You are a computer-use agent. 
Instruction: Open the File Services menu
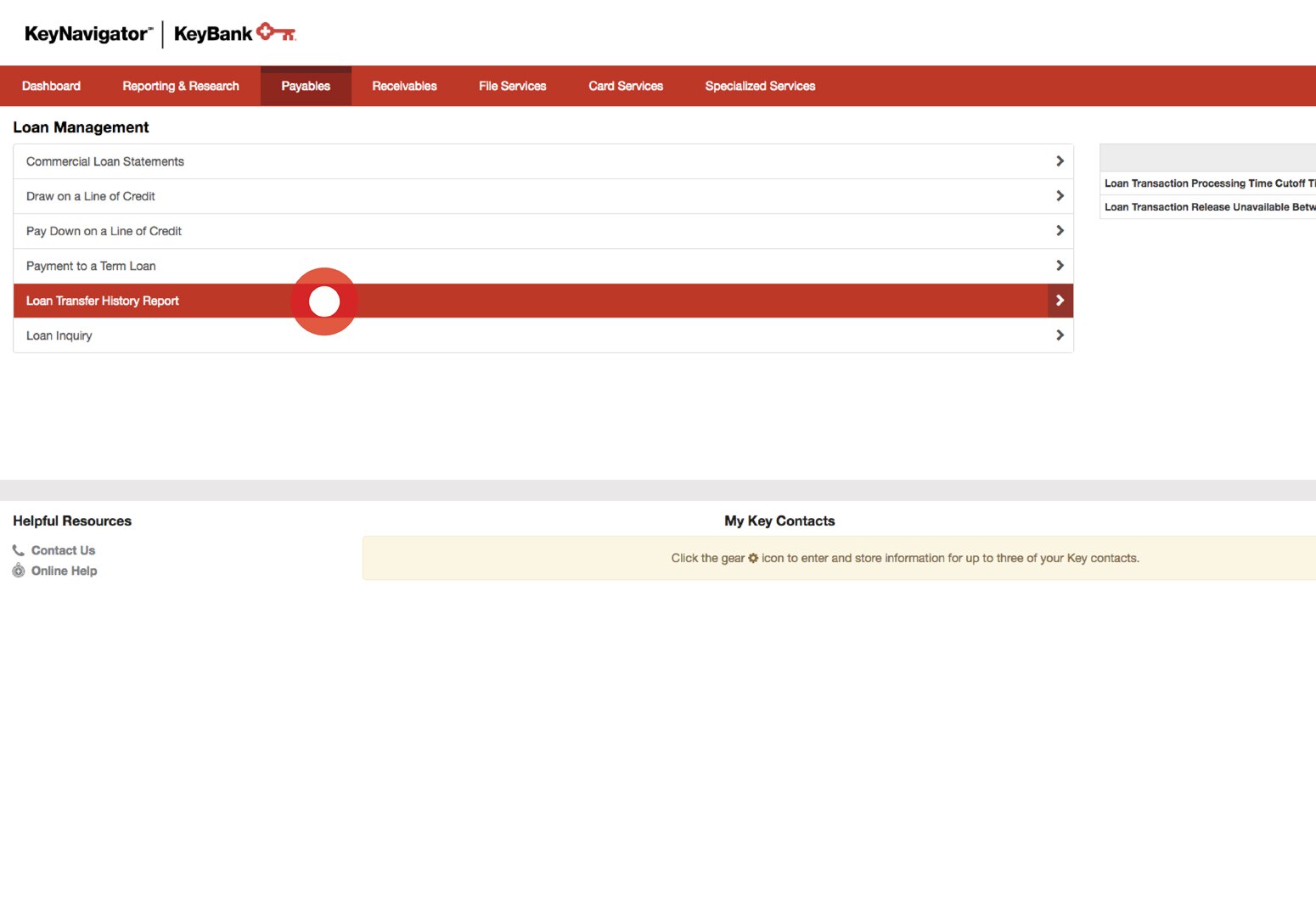click(512, 85)
